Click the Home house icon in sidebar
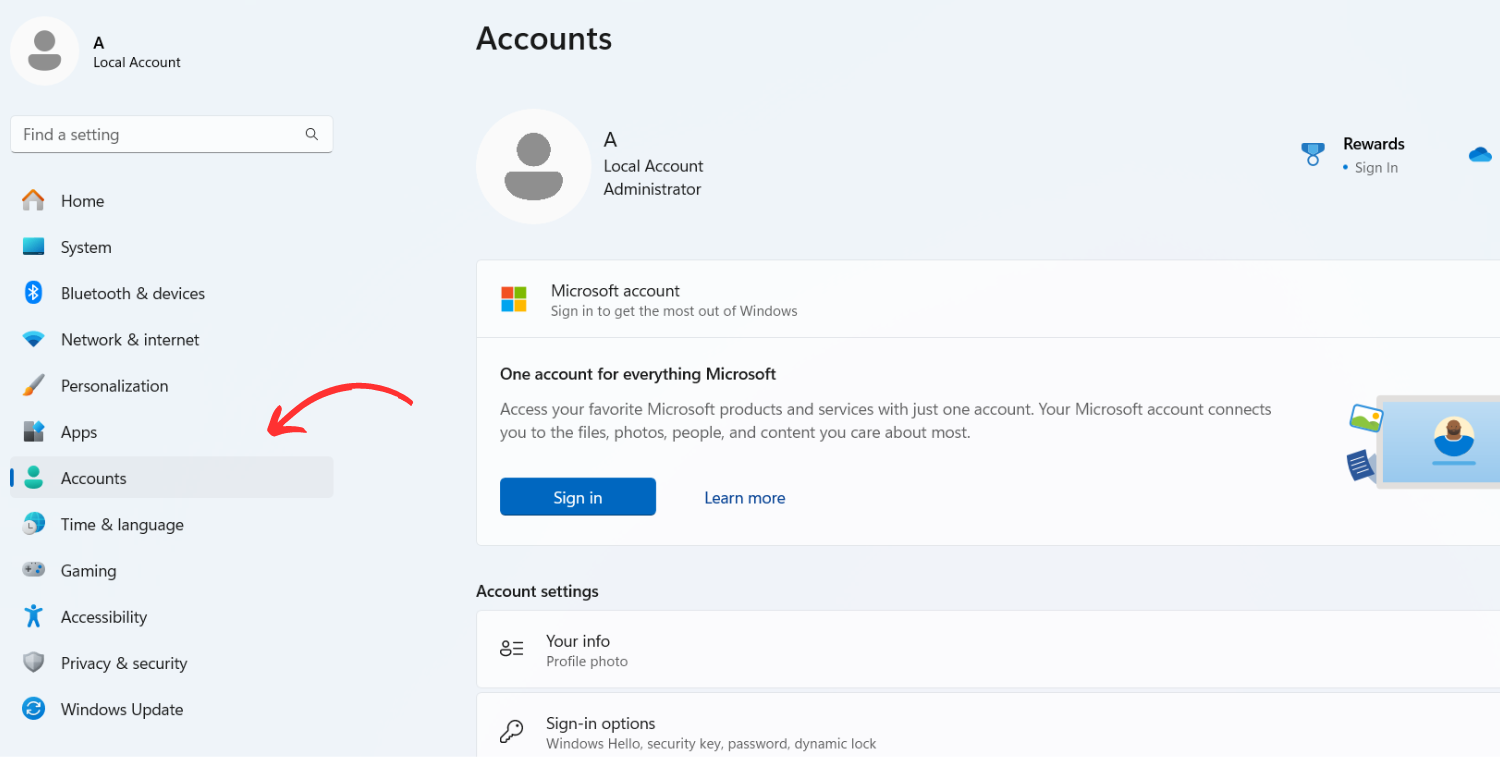 (33, 201)
